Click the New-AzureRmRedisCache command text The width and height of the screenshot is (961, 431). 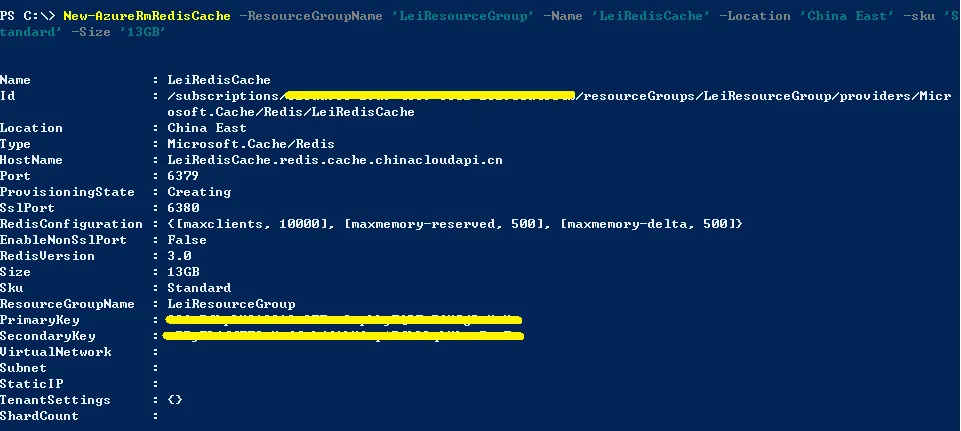[147, 16]
